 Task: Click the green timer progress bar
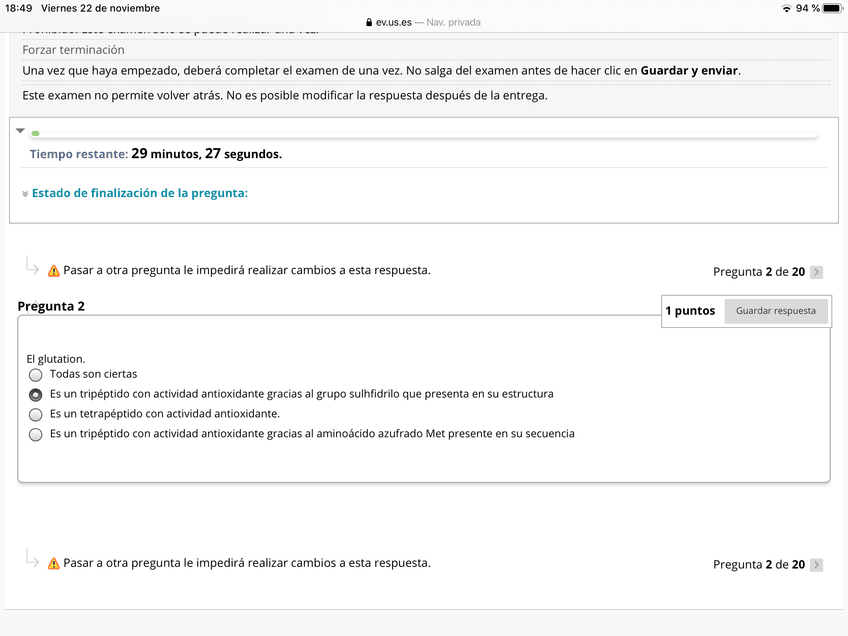pos(36,133)
